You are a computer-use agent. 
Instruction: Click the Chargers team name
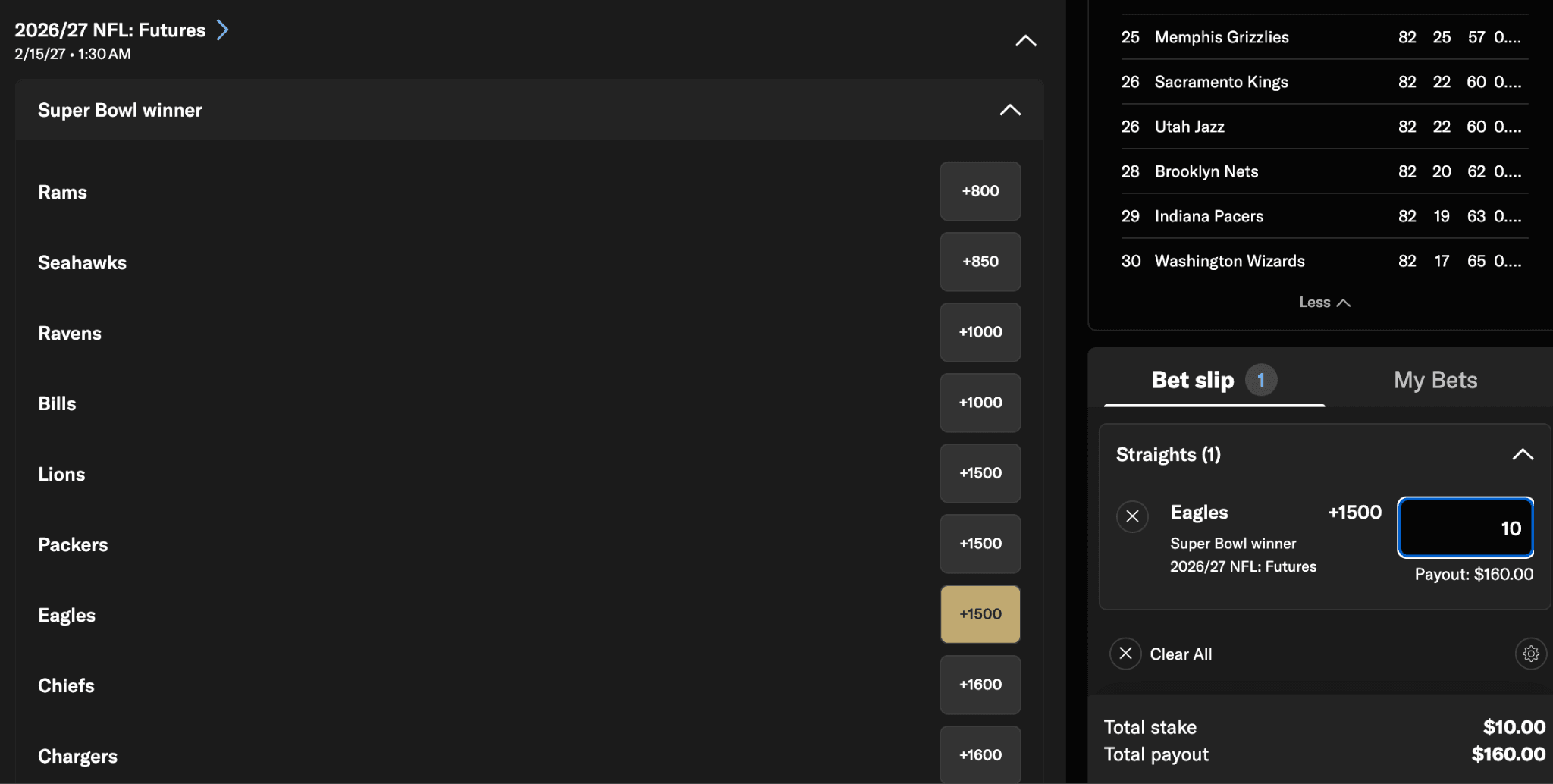coord(77,756)
